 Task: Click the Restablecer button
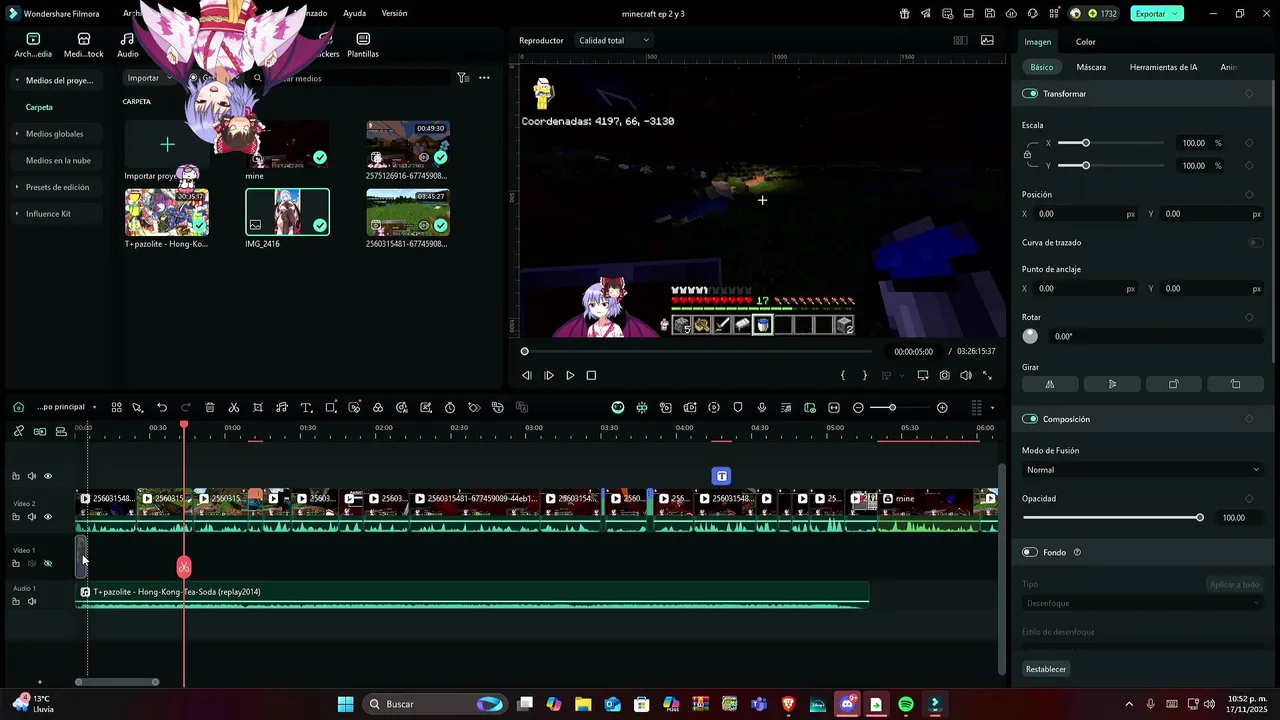1046,669
